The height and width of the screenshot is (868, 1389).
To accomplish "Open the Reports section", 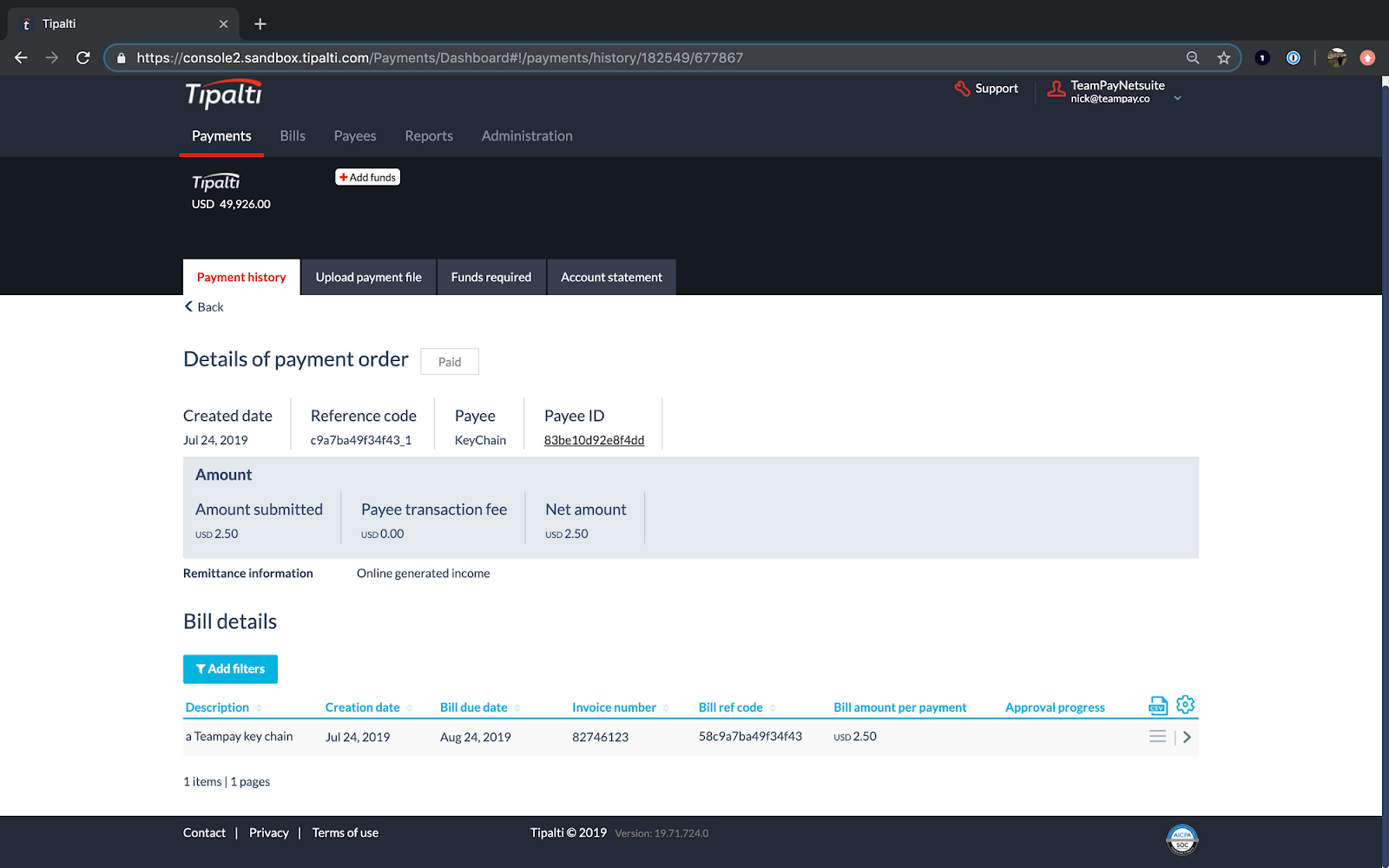I will pos(429,136).
